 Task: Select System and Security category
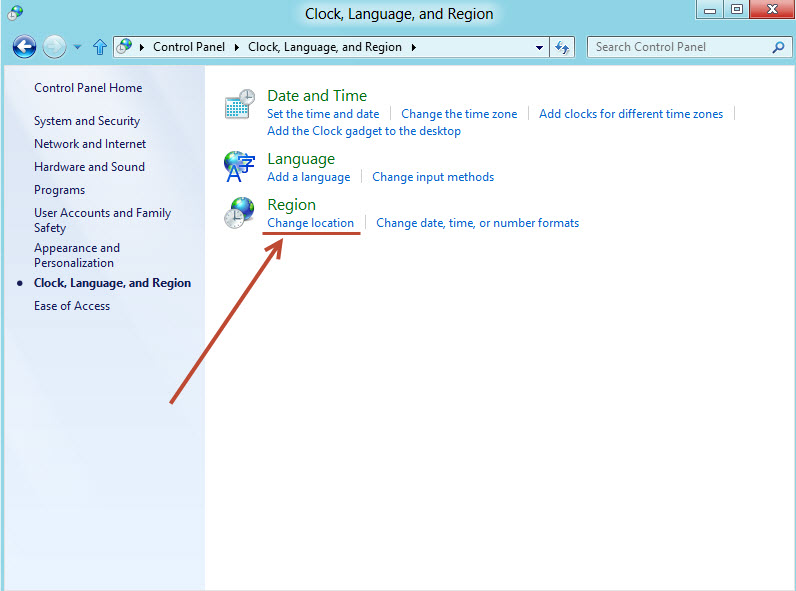click(87, 121)
